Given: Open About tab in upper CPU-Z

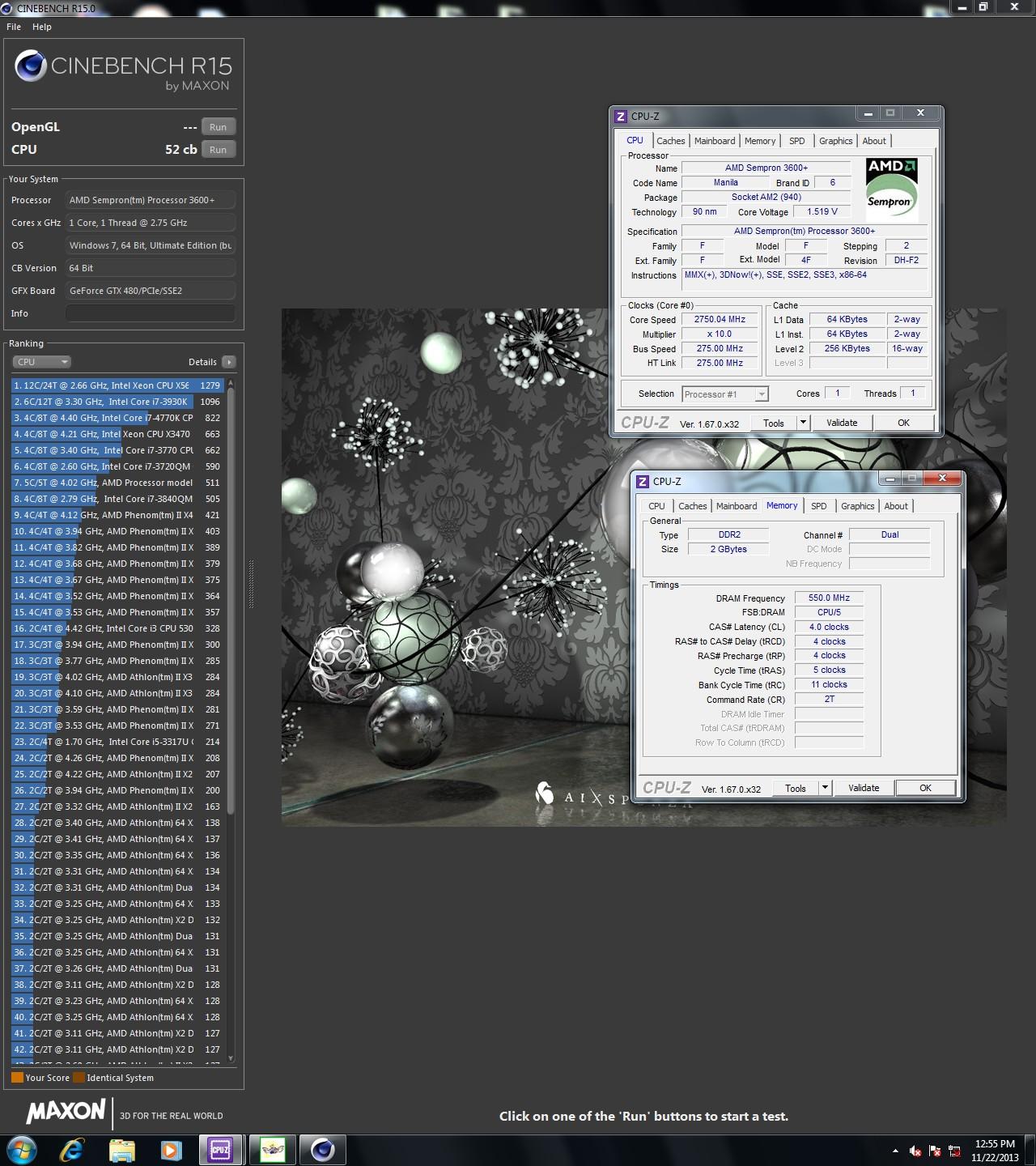Looking at the screenshot, I should [x=874, y=141].
